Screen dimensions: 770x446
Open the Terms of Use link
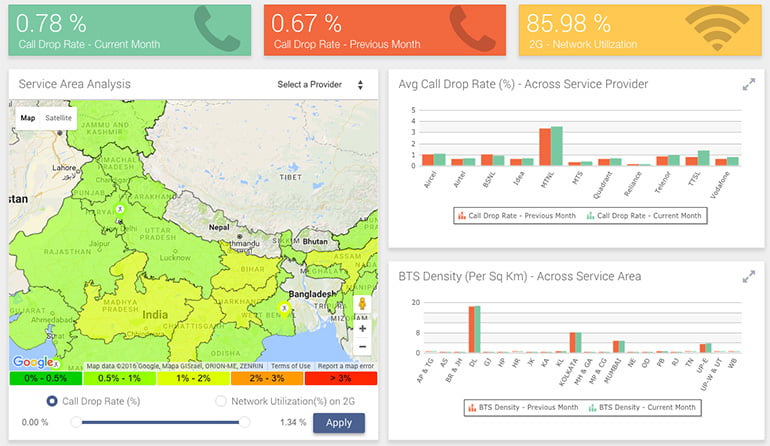pos(291,366)
